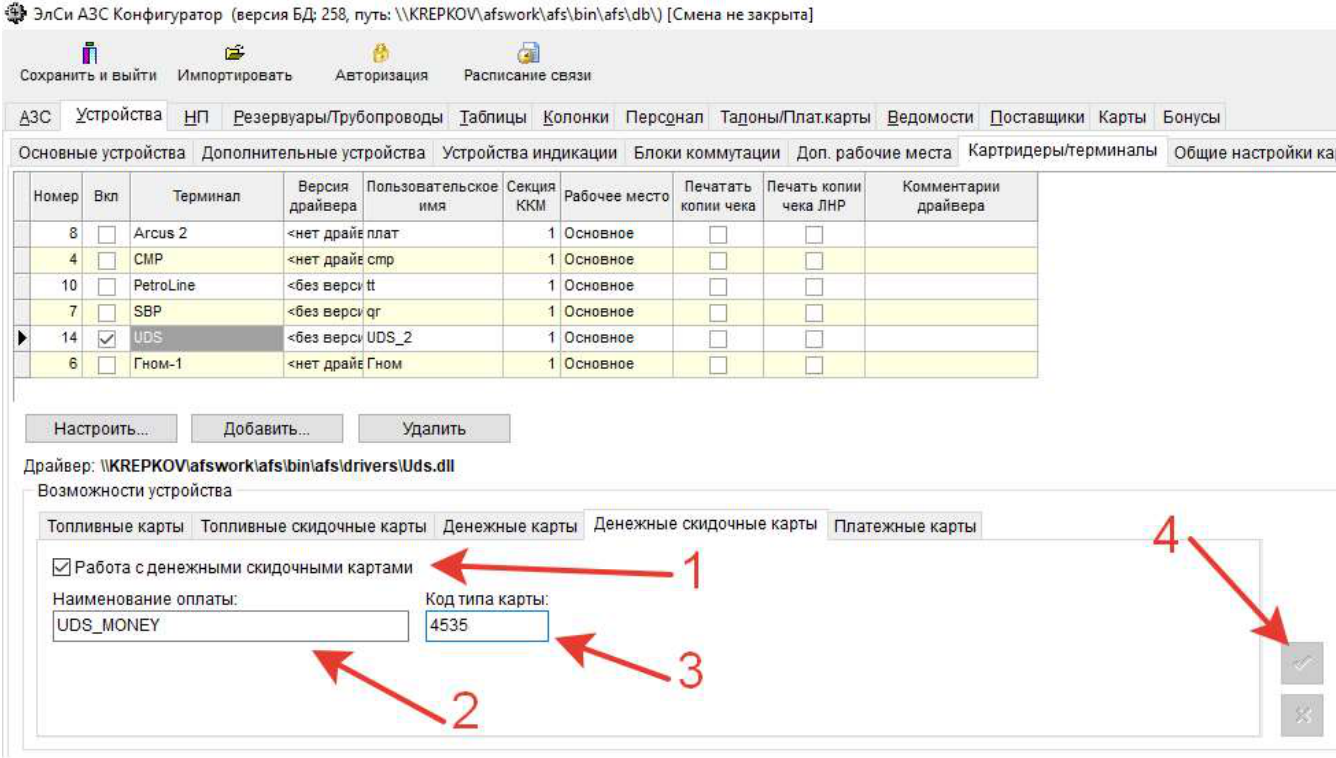The height and width of the screenshot is (758, 1336).
Task: Open the Платежные карты capability tab
Action: coord(905,526)
